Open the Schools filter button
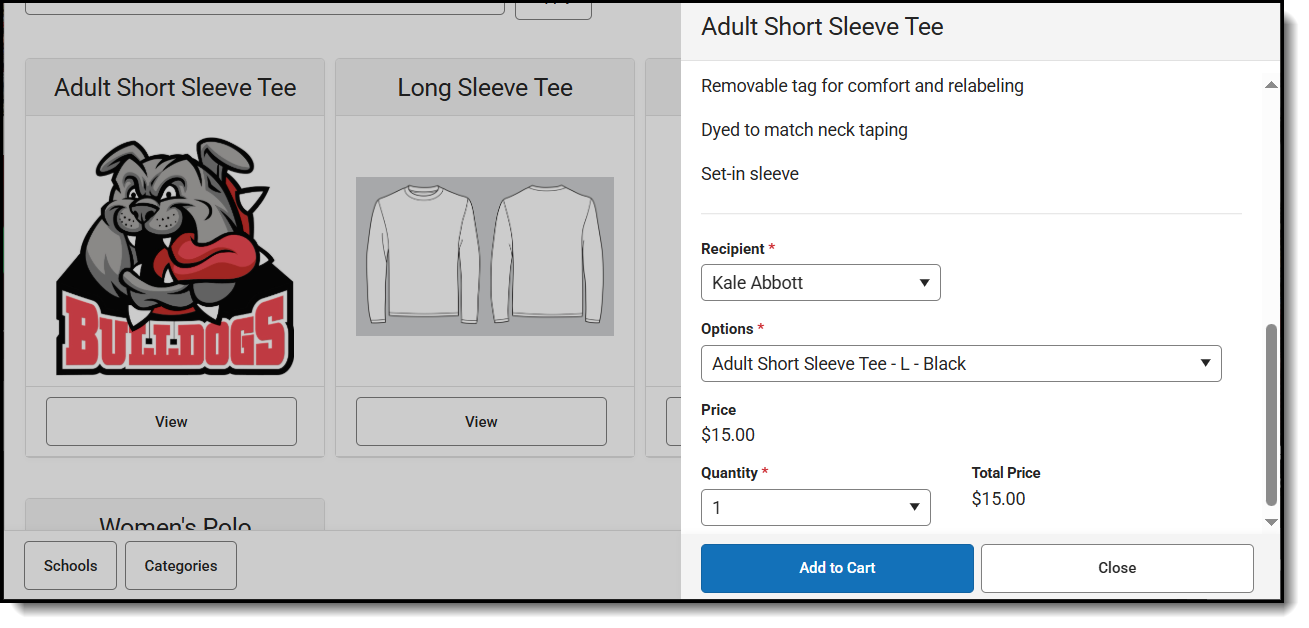The width and height of the screenshot is (1309, 628). 71,566
